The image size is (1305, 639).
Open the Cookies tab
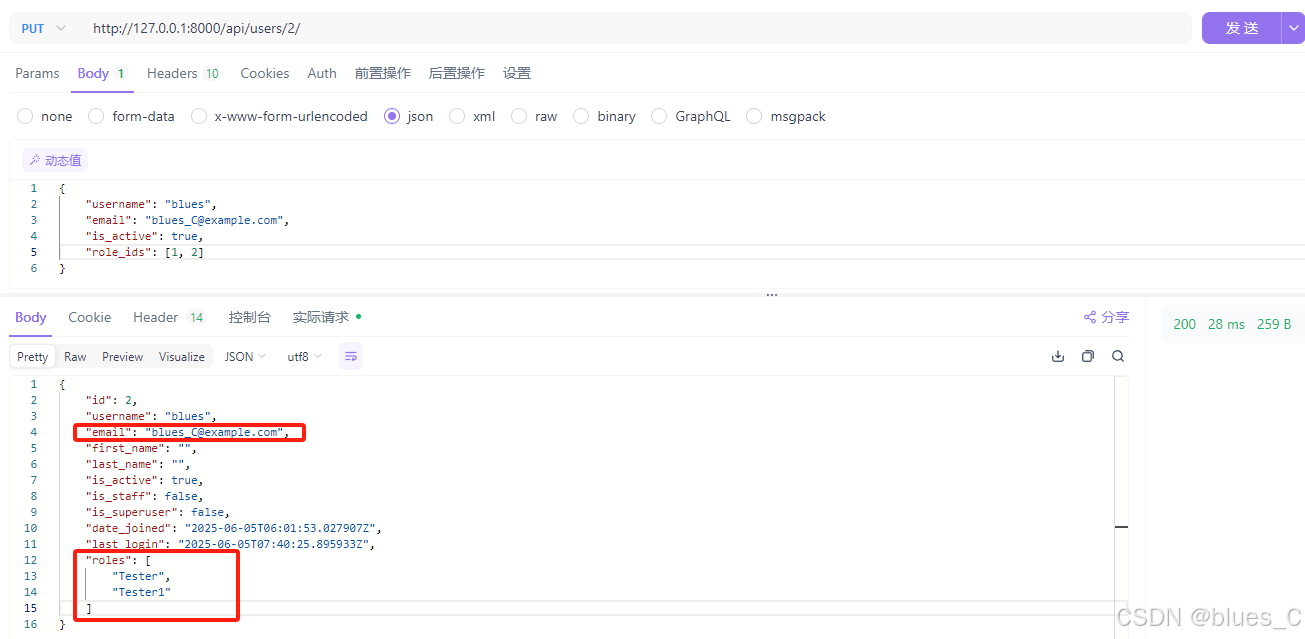265,73
